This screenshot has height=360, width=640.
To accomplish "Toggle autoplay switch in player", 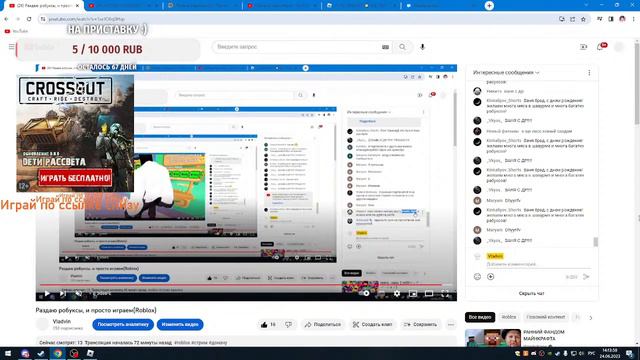I will (366, 293).
